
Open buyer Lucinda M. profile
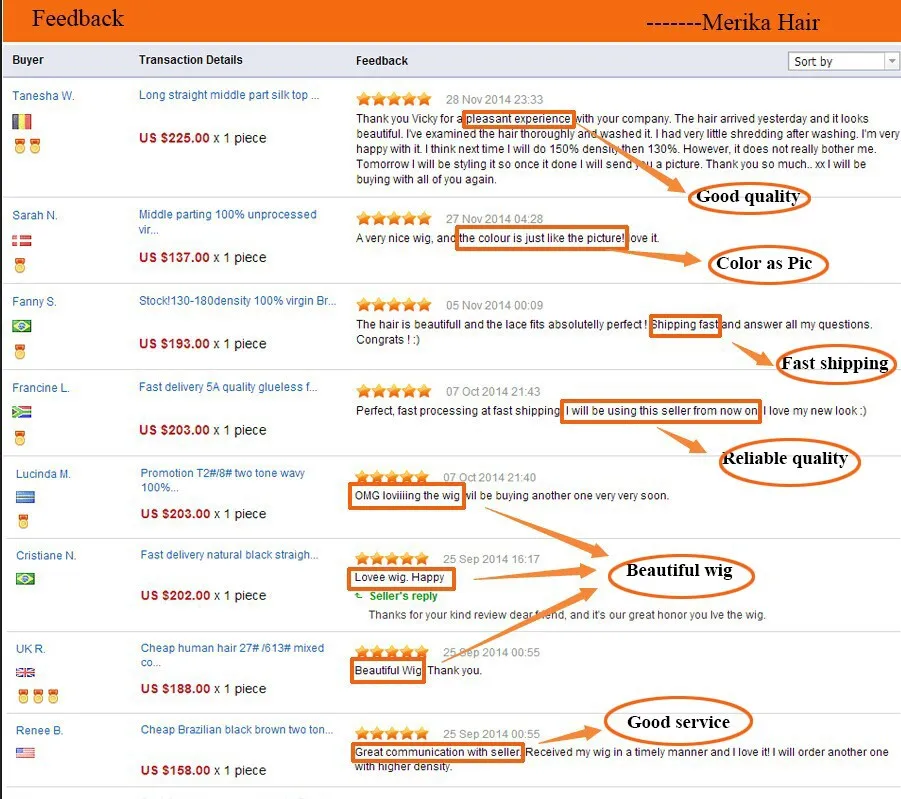43,474
